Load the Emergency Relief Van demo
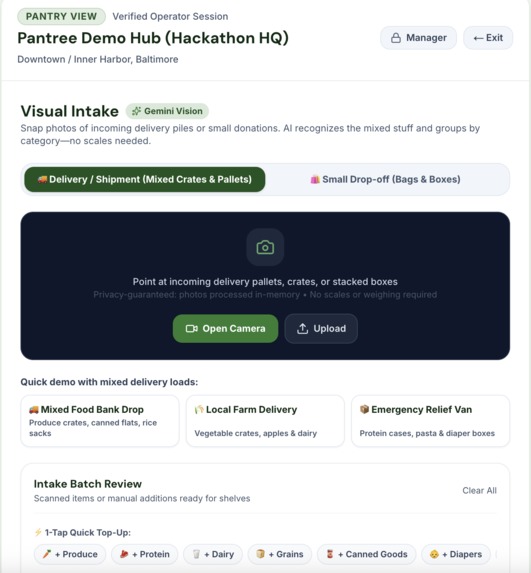The width and height of the screenshot is (531, 573). (431, 421)
